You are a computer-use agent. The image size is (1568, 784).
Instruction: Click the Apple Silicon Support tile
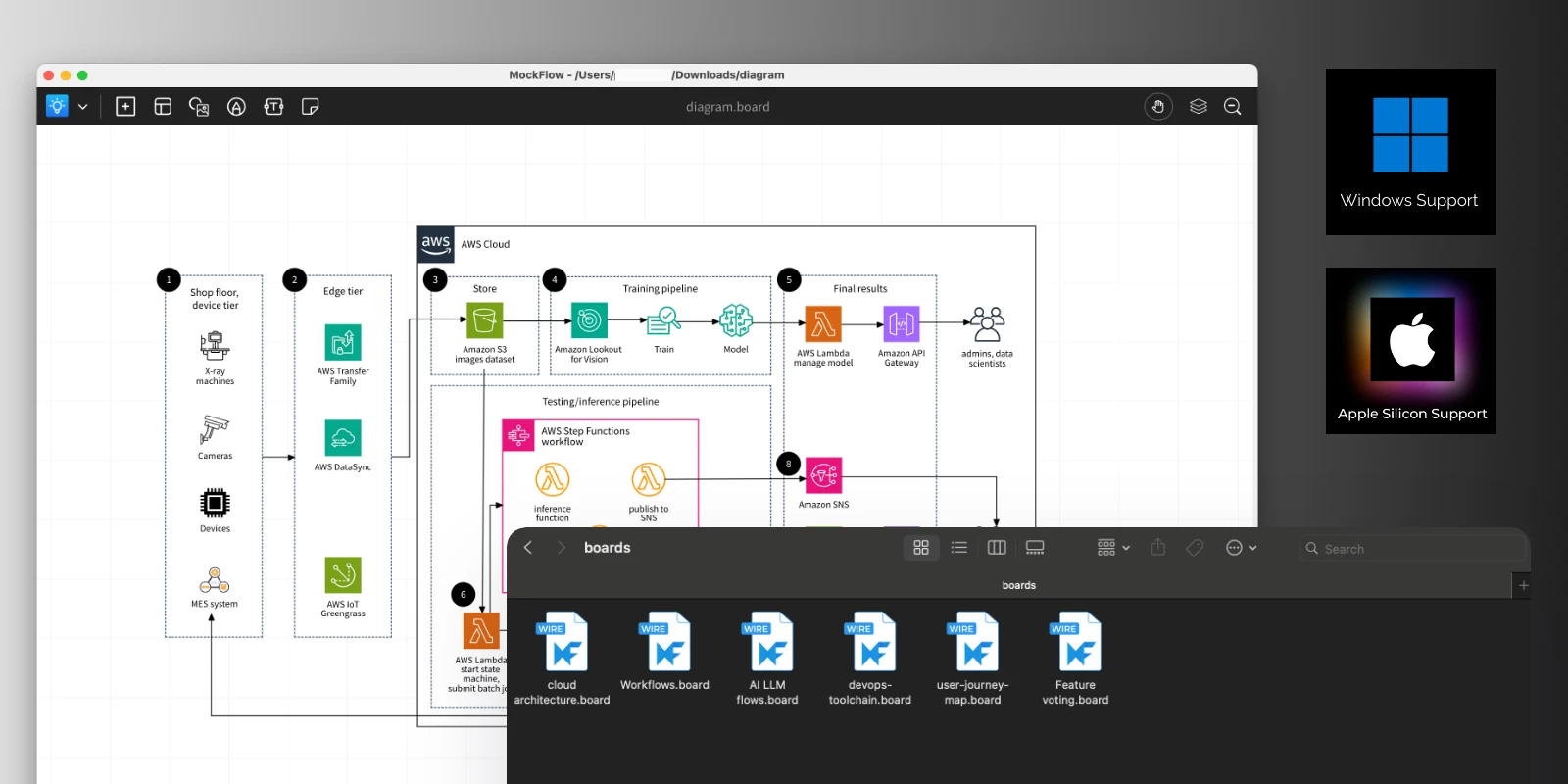1411,351
